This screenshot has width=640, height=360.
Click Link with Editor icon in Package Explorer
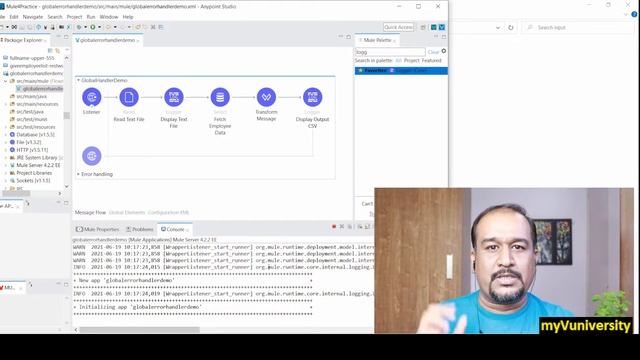point(57,50)
